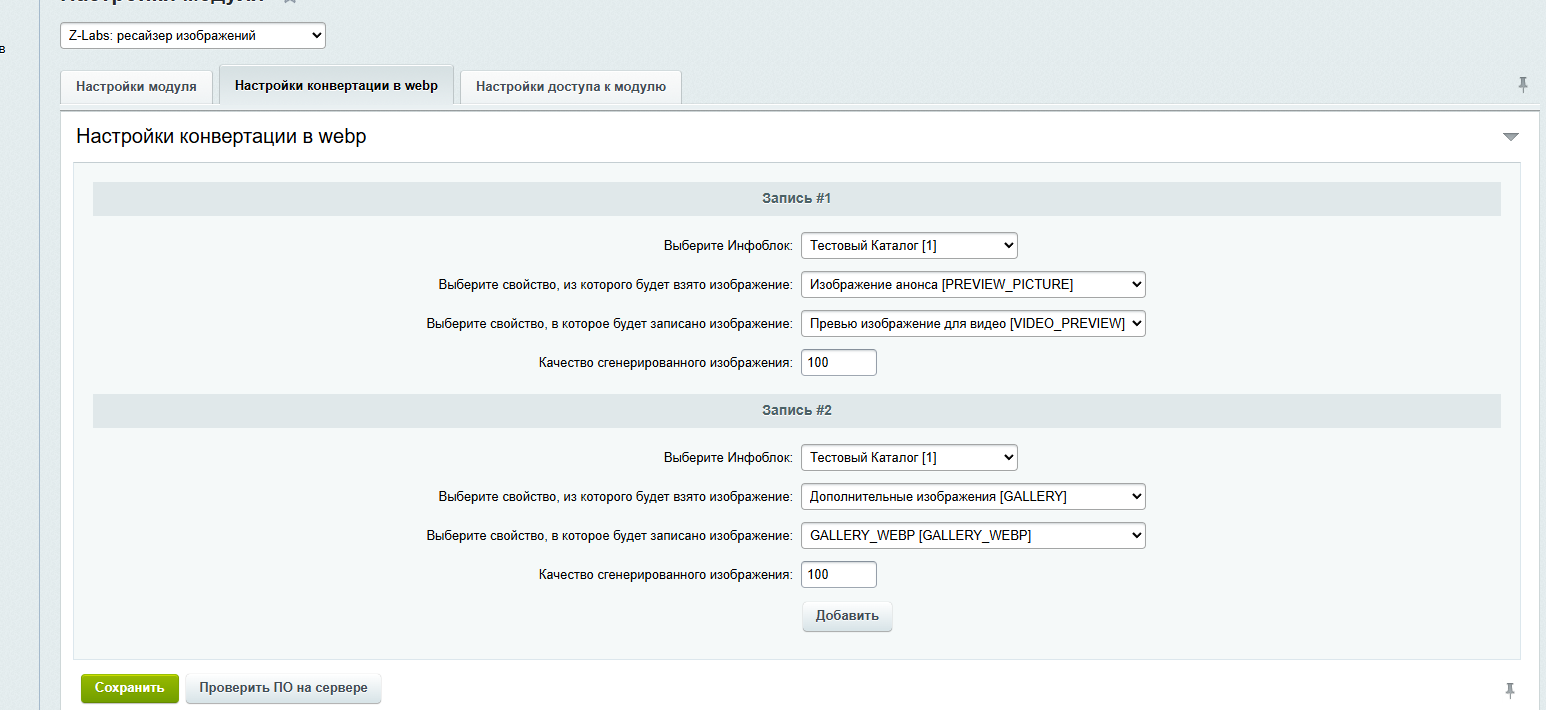Image resolution: width=1546 pixels, height=710 pixels.
Task: Click the pin icon beside the save buttons
Action: [x=1510, y=690]
